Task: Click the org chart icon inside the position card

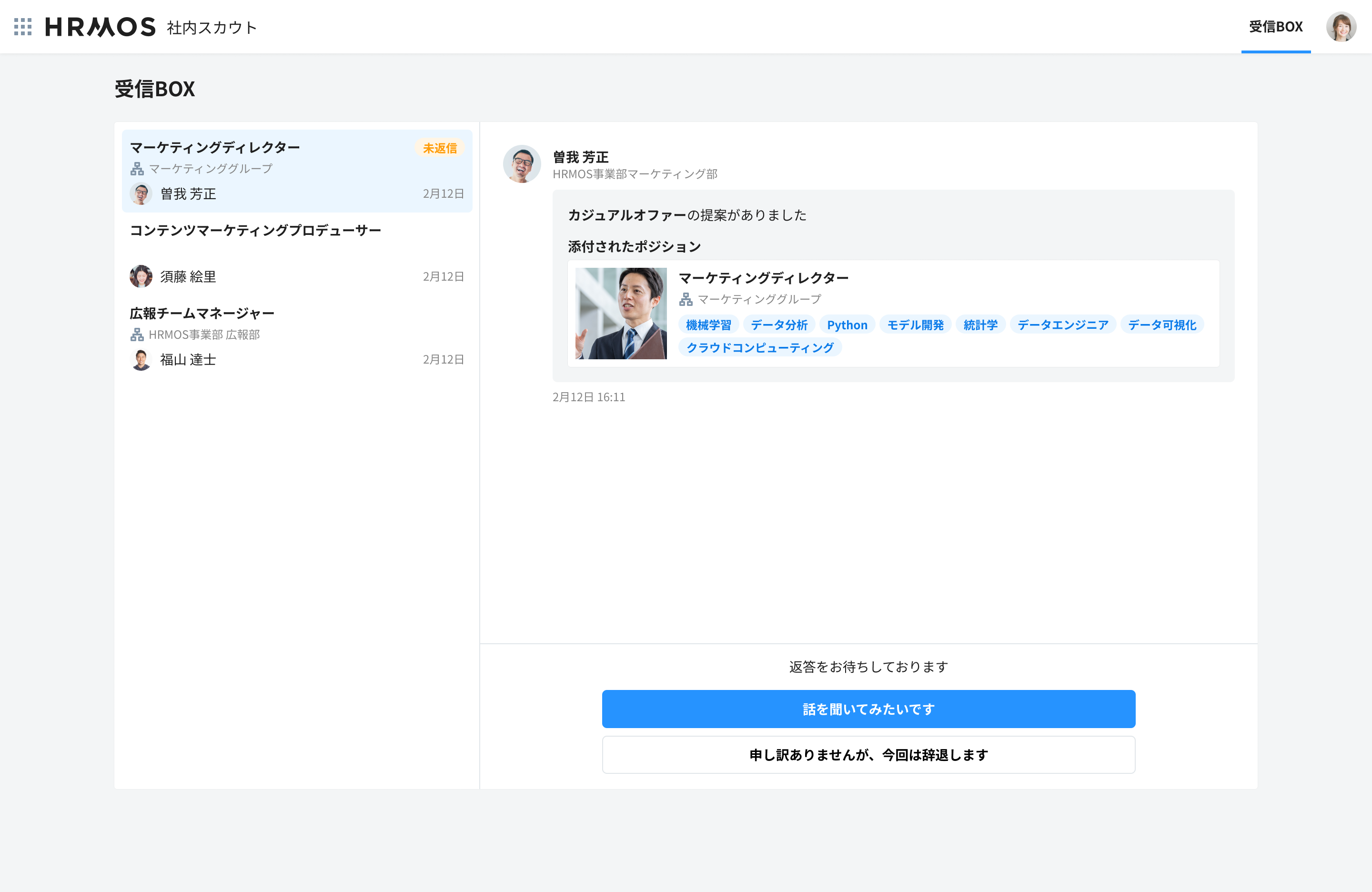Action: (x=686, y=299)
